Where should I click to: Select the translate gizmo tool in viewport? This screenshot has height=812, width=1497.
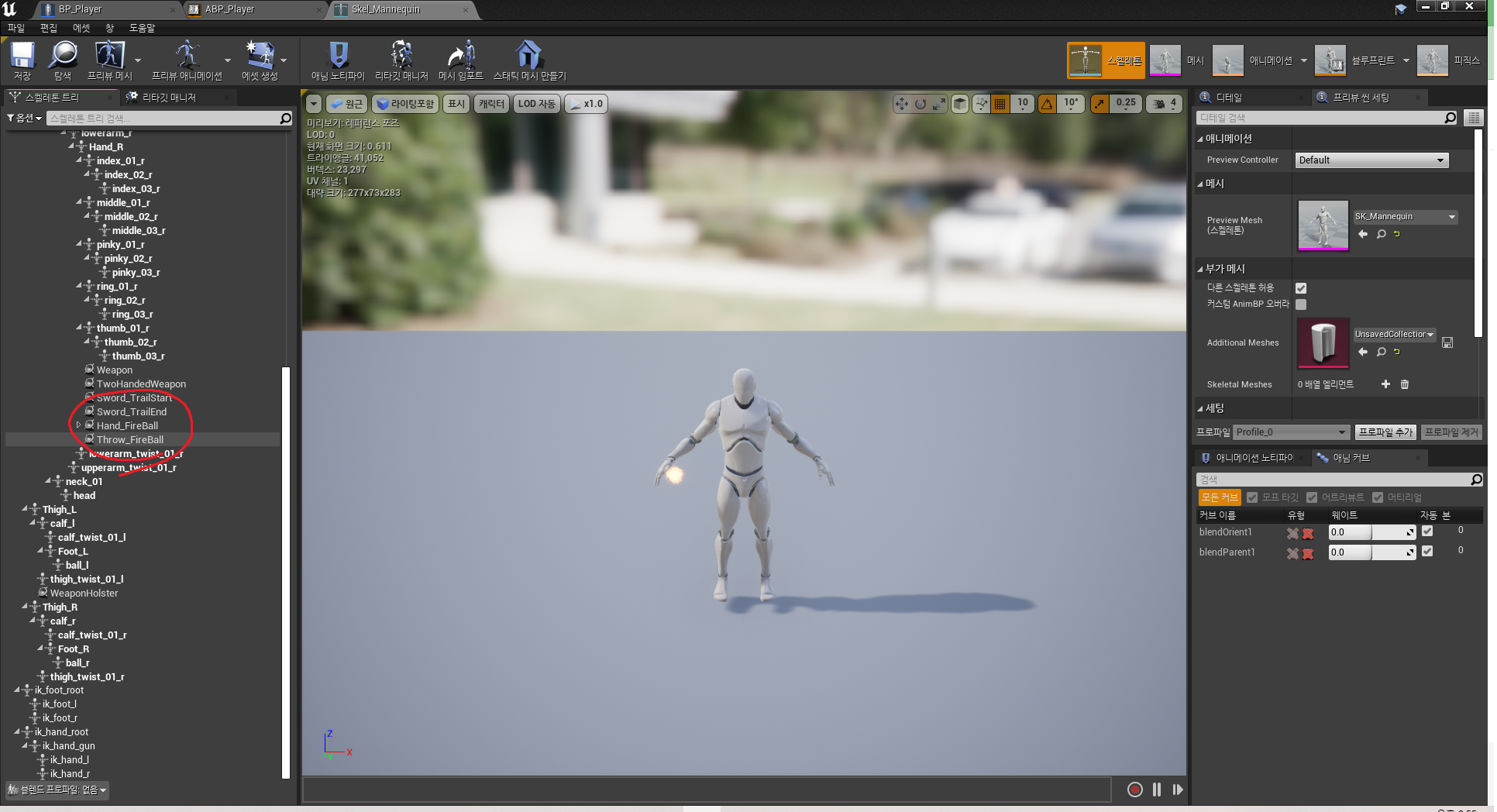coord(902,104)
